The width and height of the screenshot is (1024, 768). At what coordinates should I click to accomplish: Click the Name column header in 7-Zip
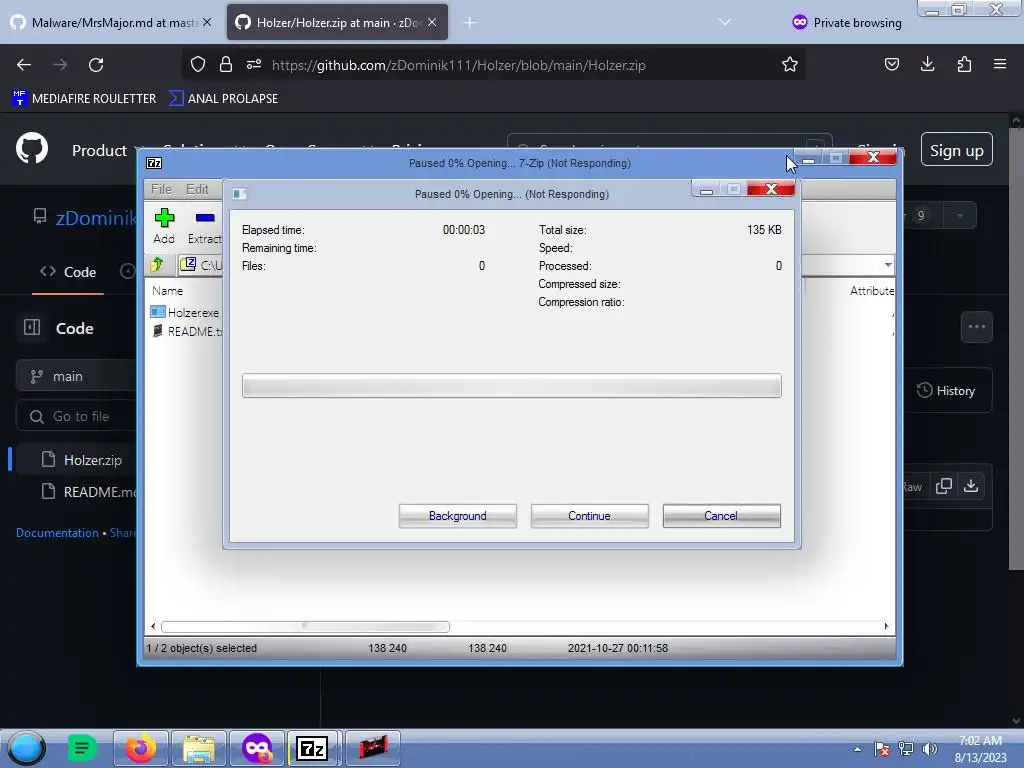[167, 291]
